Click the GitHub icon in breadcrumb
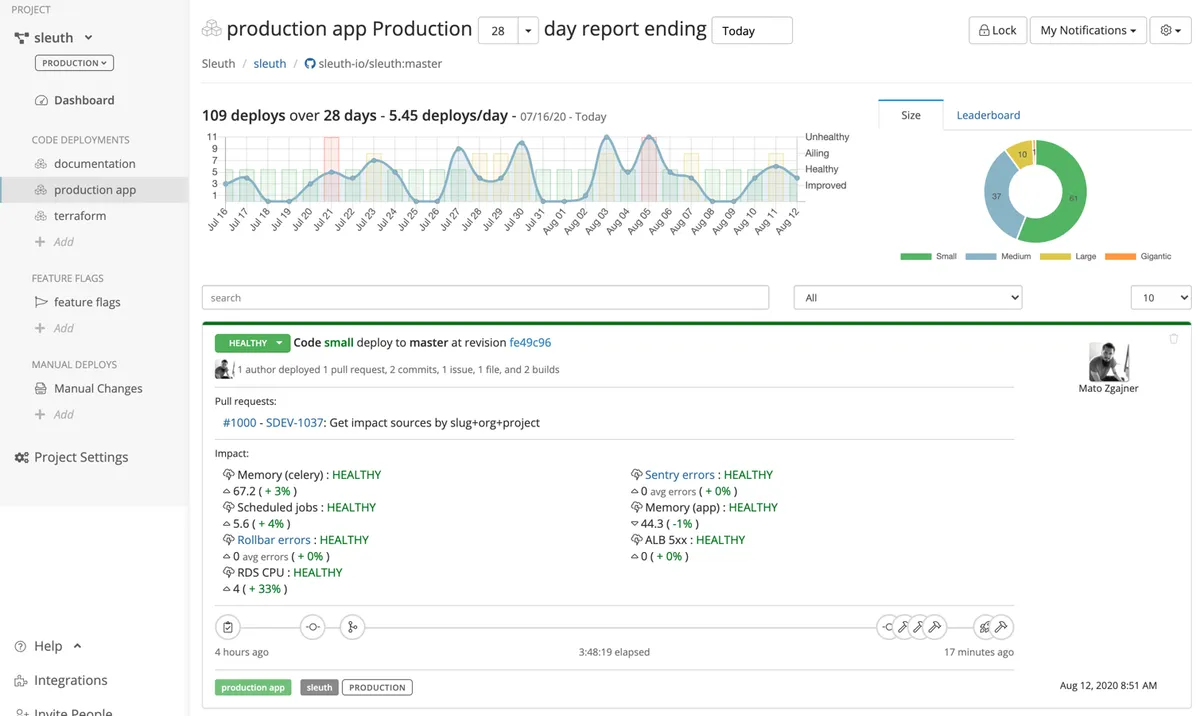The height and width of the screenshot is (716, 1200). click(310, 63)
